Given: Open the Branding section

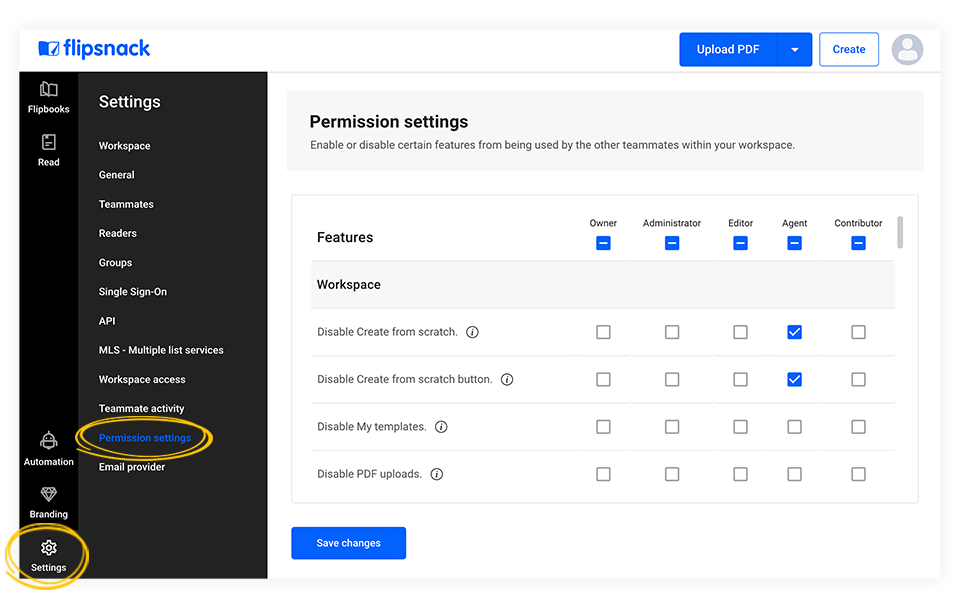Looking at the screenshot, I should (x=48, y=501).
